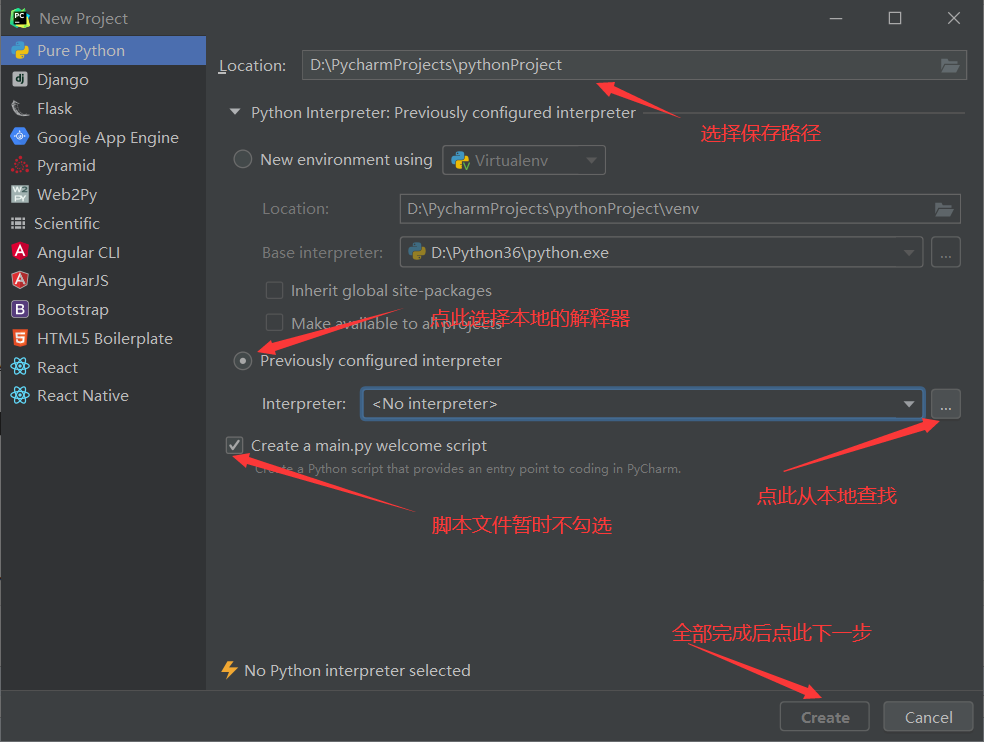Click PyCharm logo in title bar
This screenshot has height=742, width=984.
[x=20, y=18]
